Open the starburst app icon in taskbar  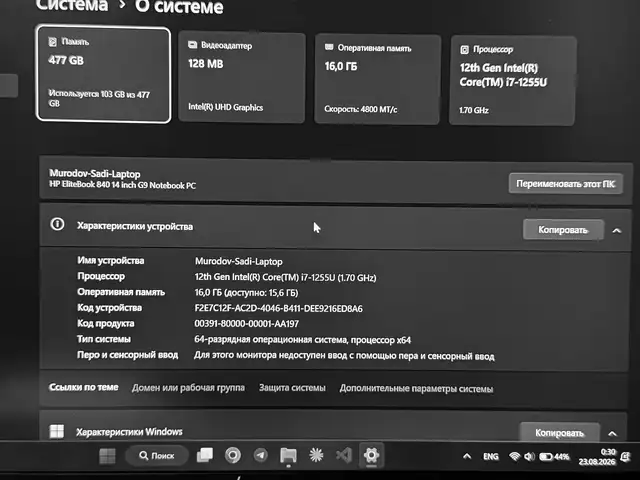316,455
